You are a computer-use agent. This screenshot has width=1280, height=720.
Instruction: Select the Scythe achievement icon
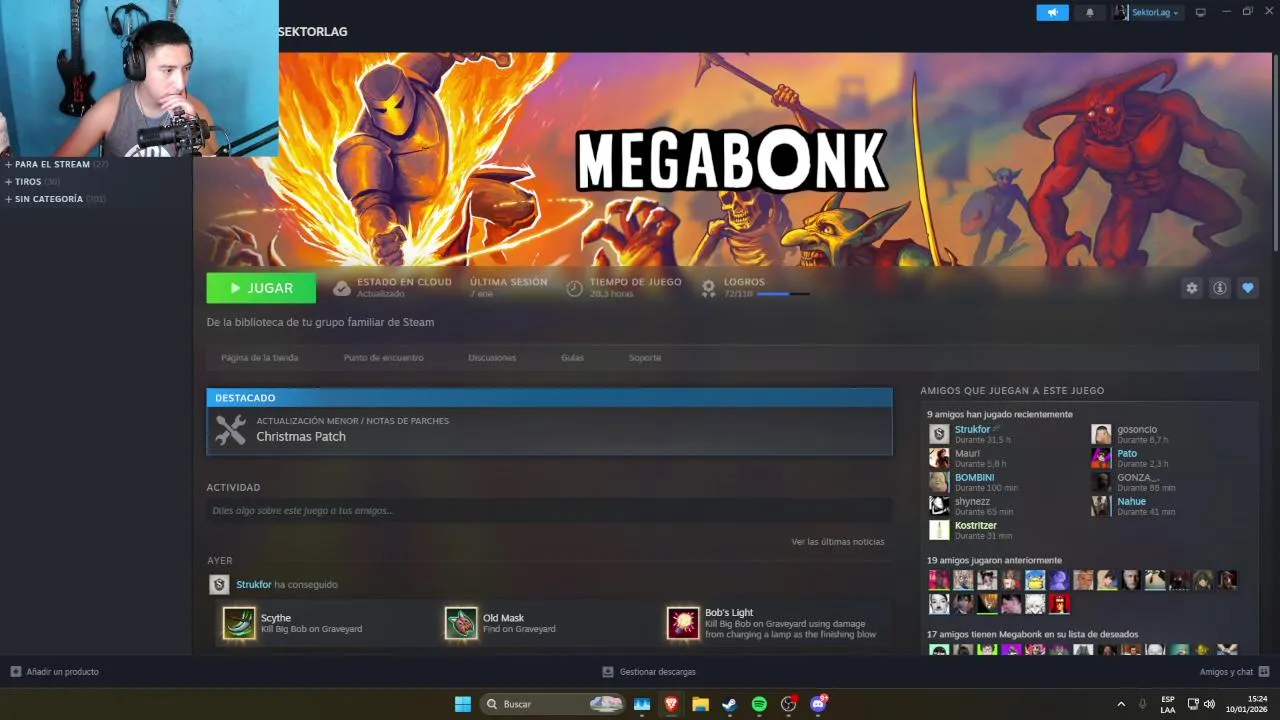tap(239, 623)
